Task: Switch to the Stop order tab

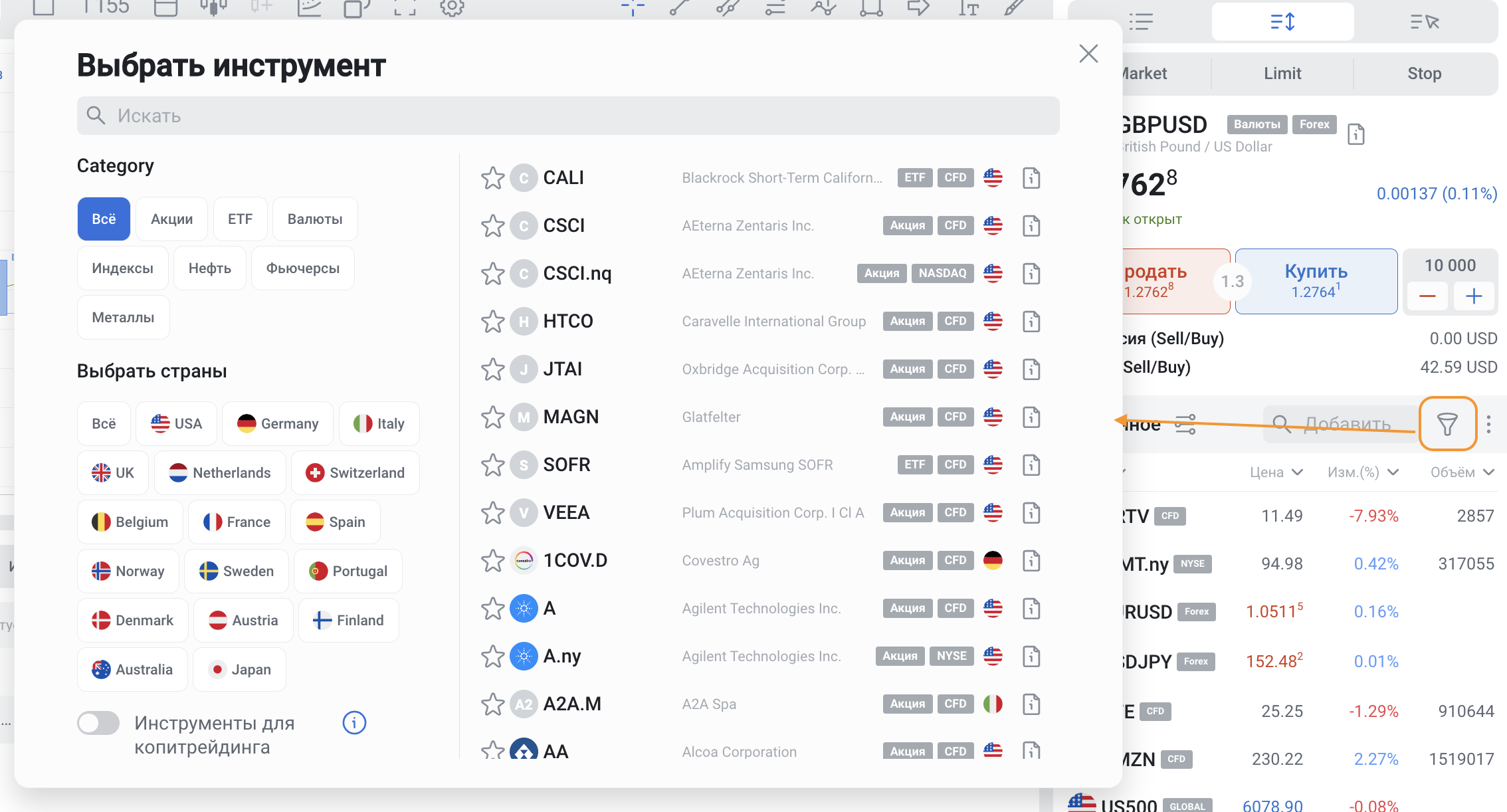Action: point(1424,74)
